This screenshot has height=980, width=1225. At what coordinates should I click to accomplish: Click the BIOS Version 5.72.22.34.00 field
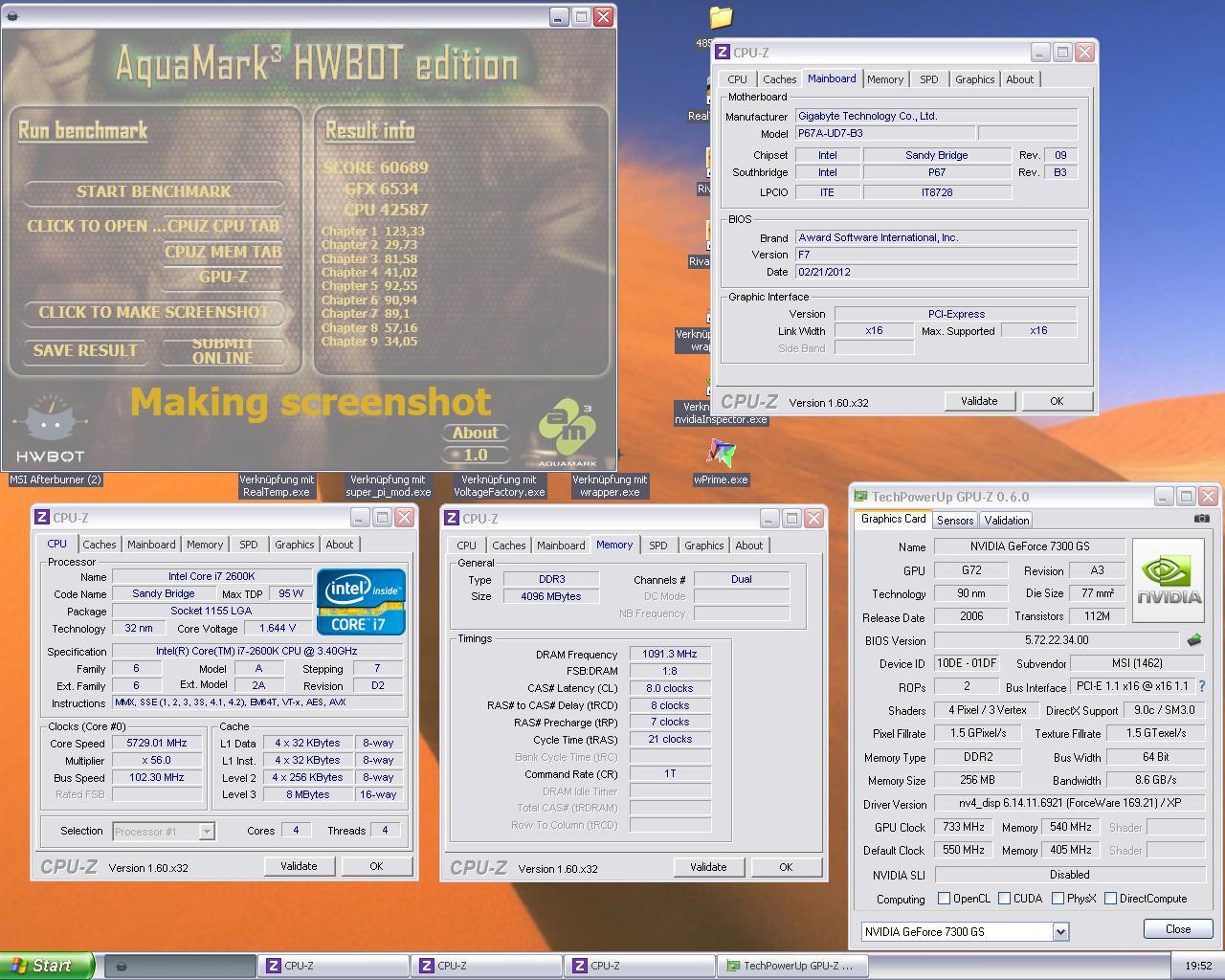1057,640
